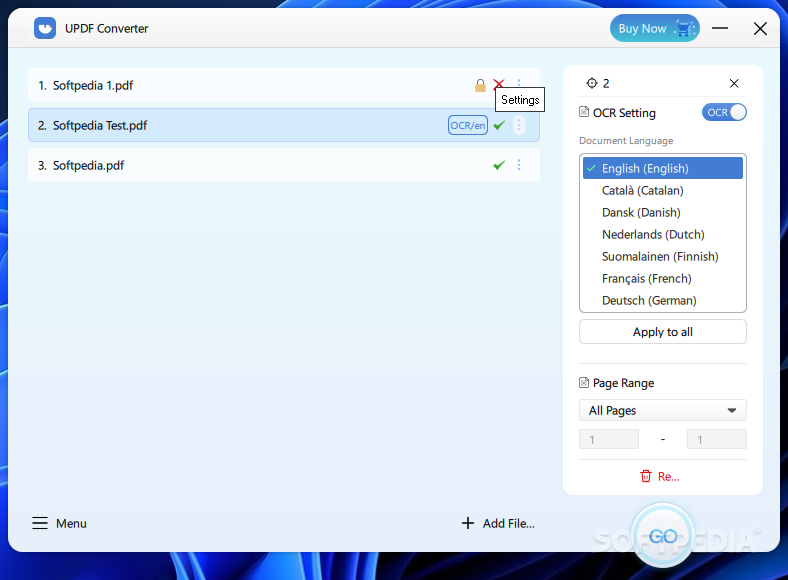Click the OCR Setting document icon

tap(584, 112)
